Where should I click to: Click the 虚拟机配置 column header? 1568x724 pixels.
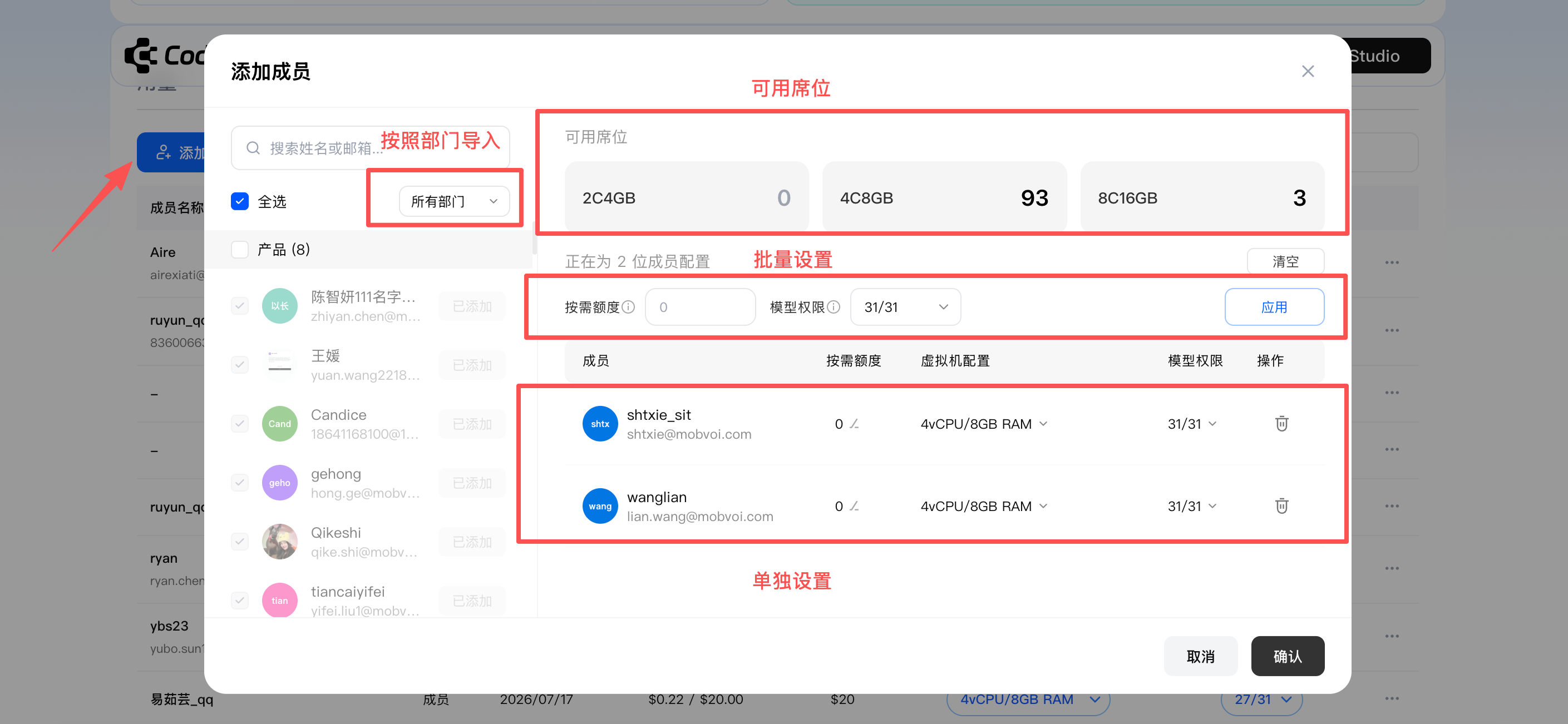tap(955, 360)
